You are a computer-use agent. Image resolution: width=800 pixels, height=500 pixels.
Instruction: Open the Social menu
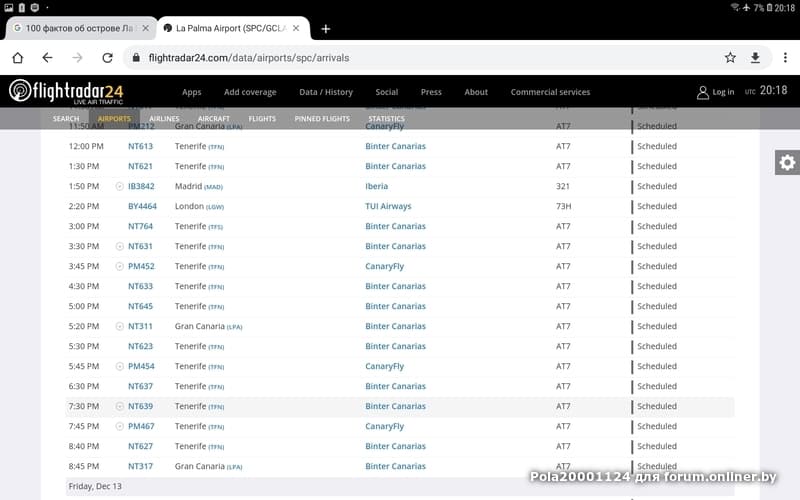point(387,92)
